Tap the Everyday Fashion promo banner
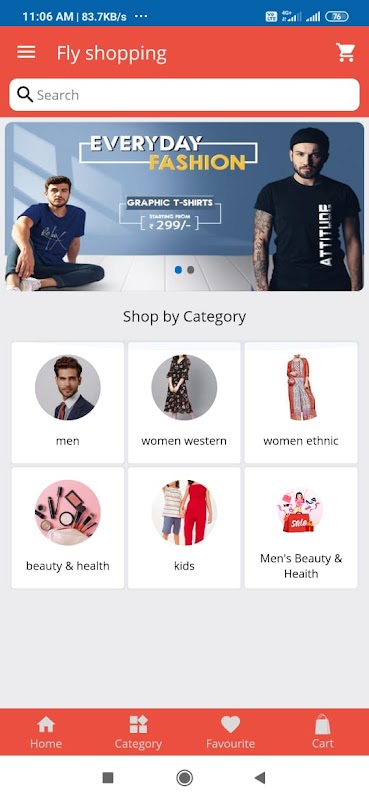The image size is (369, 800). [x=184, y=207]
